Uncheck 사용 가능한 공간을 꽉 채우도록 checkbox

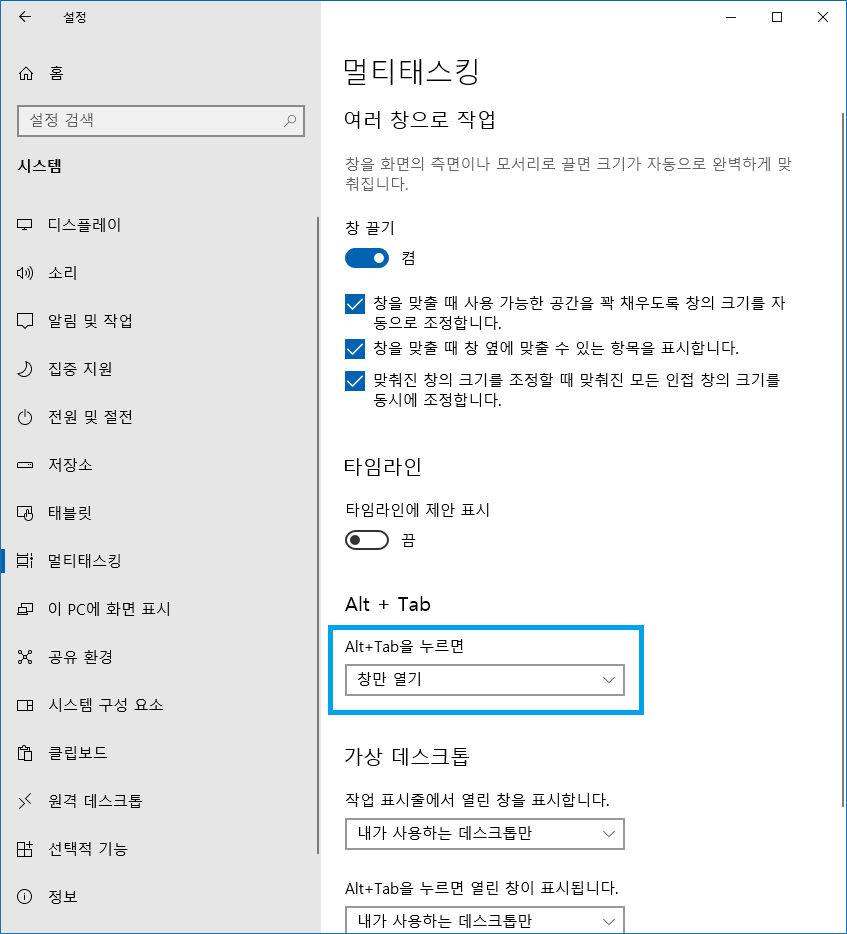pyautogui.click(x=354, y=304)
